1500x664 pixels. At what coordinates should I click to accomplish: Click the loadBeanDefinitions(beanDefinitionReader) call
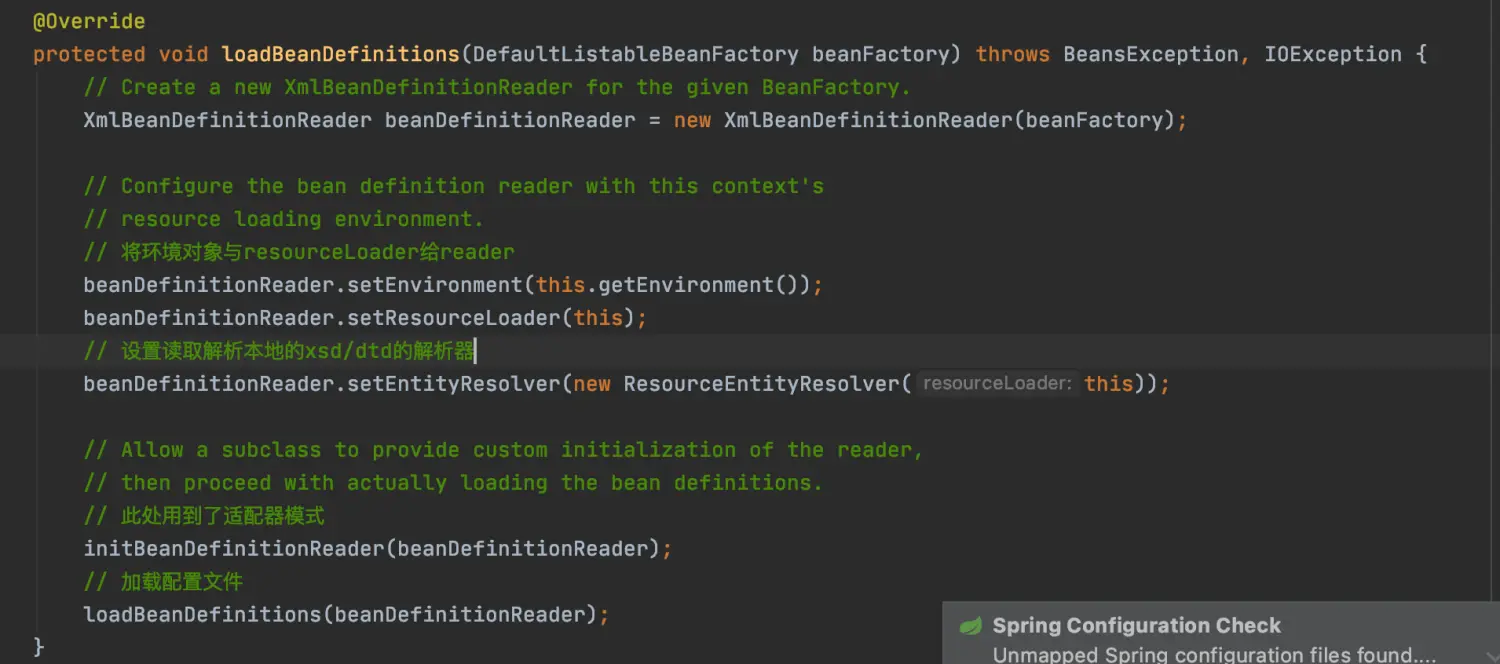pyautogui.click(x=340, y=615)
